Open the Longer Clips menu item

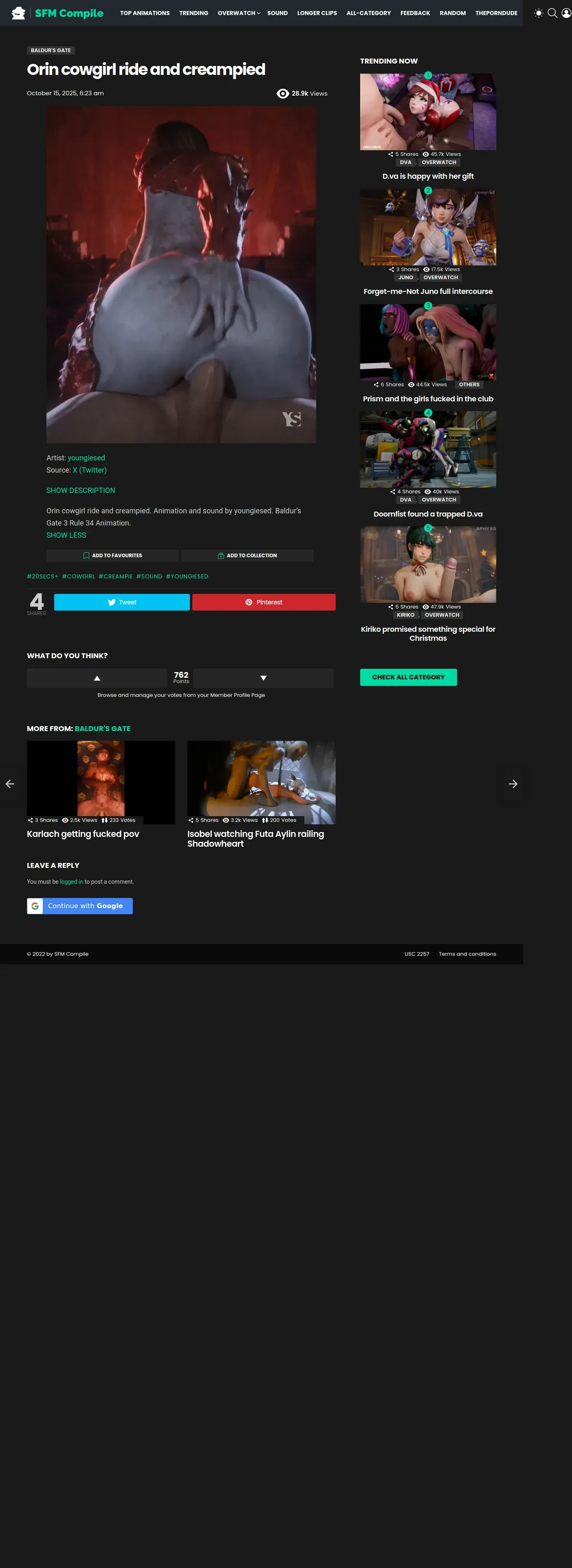click(317, 13)
